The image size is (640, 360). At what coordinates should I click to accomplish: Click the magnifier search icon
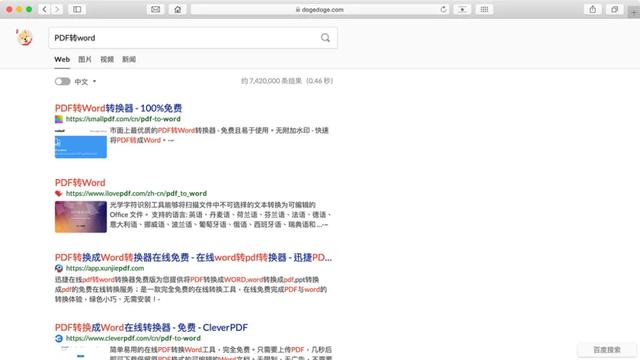click(325, 38)
